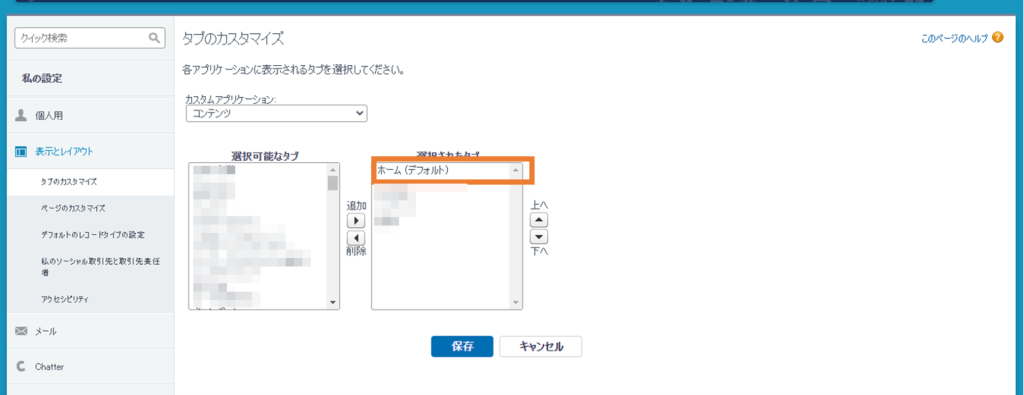This screenshot has width=1024, height=395.
Task: Click the Chatter C icon in sidebar
Action: pyautogui.click(x=21, y=367)
